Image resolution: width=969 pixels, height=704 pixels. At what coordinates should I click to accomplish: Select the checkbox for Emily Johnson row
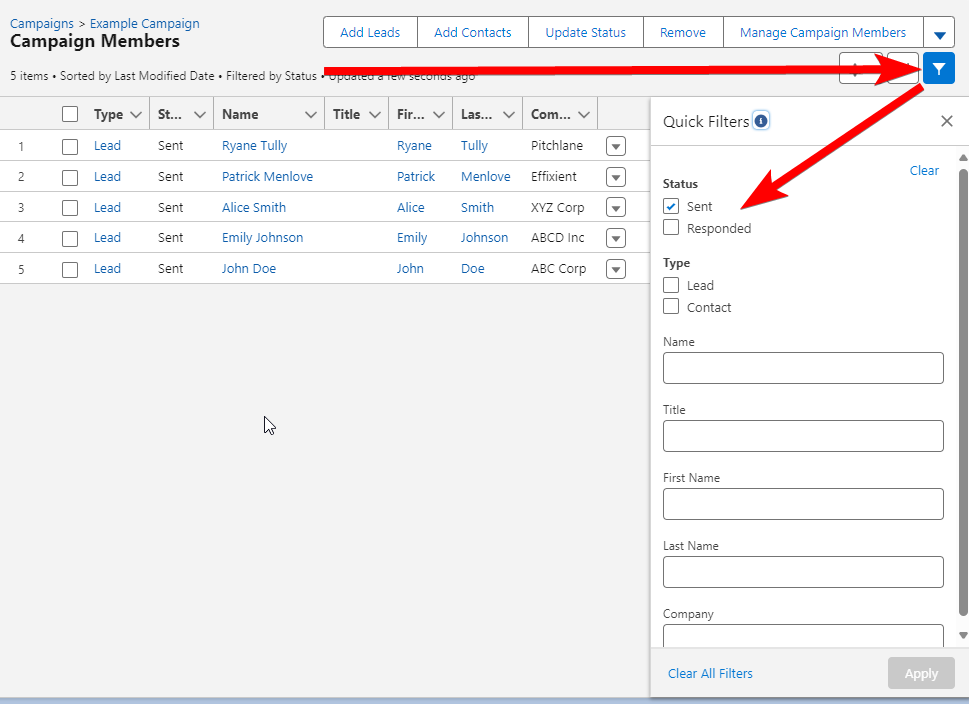[70, 238]
